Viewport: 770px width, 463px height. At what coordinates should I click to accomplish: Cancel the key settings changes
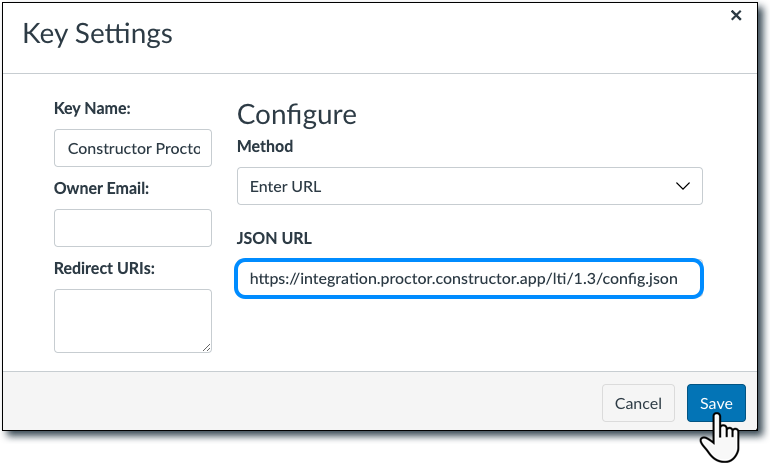pos(638,403)
